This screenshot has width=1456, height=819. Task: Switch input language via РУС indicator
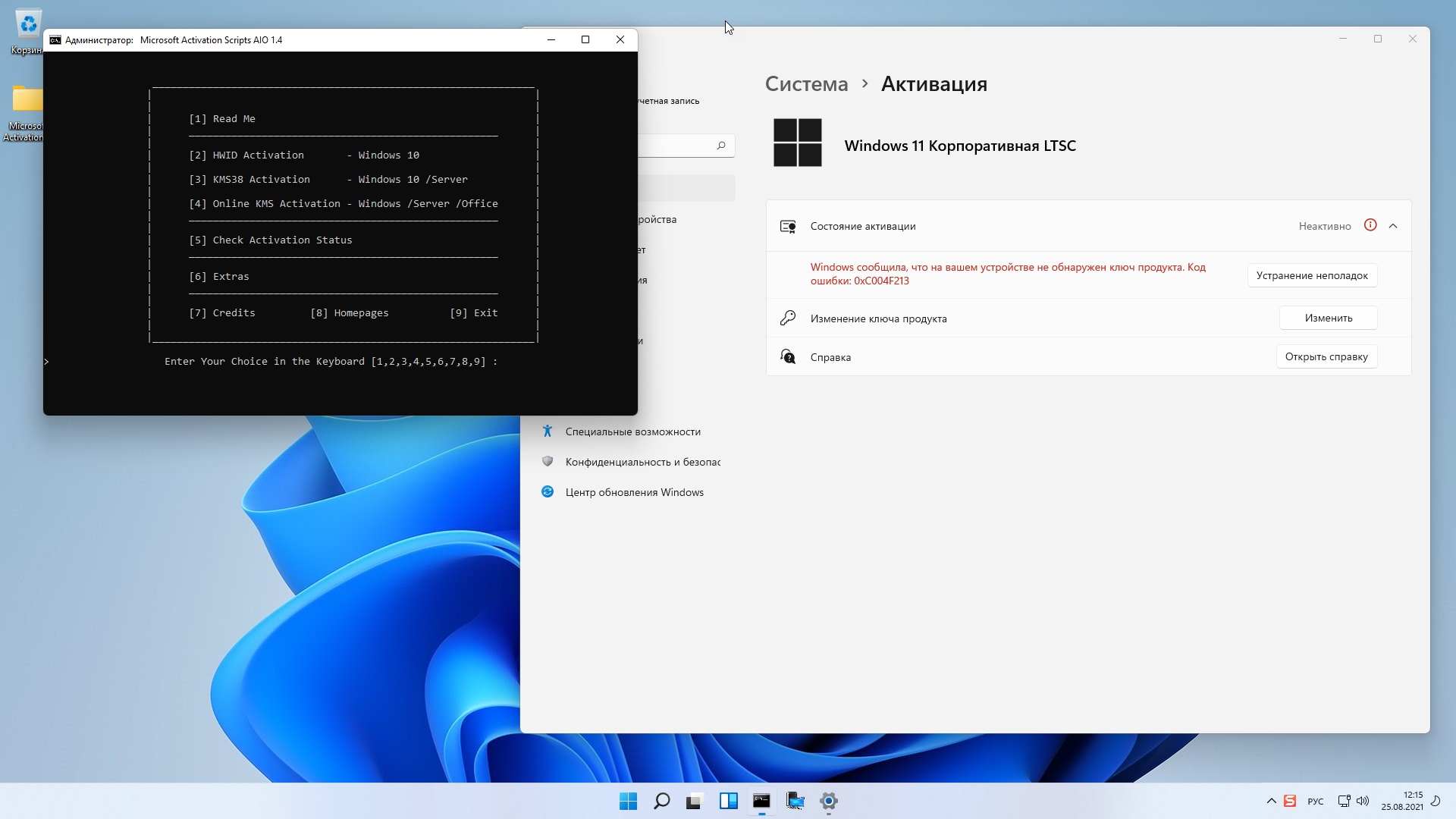[x=1315, y=802]
